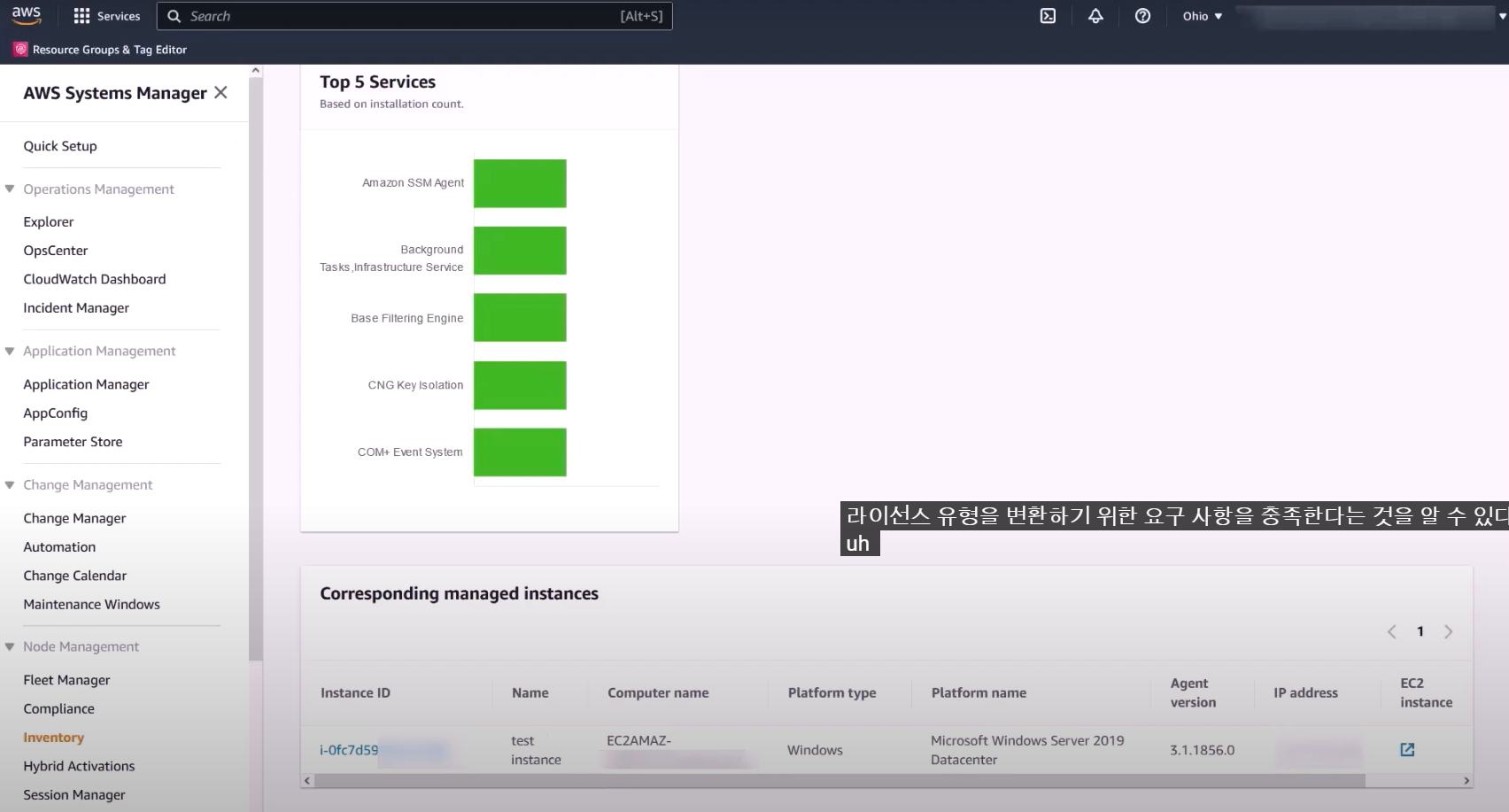Click the Instance ID column header

pos(355,693)
